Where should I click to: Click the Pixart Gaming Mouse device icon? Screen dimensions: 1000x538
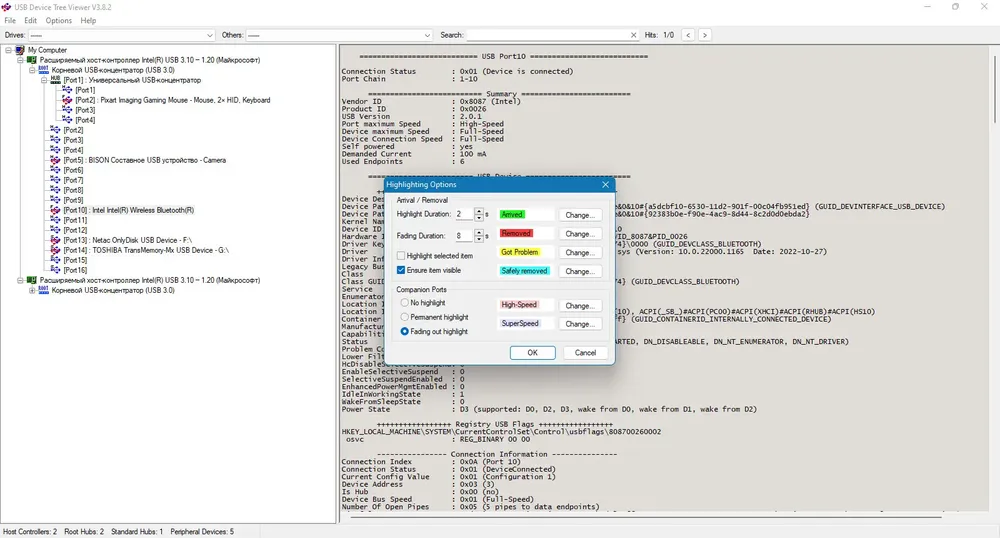[x=67, y=100]
